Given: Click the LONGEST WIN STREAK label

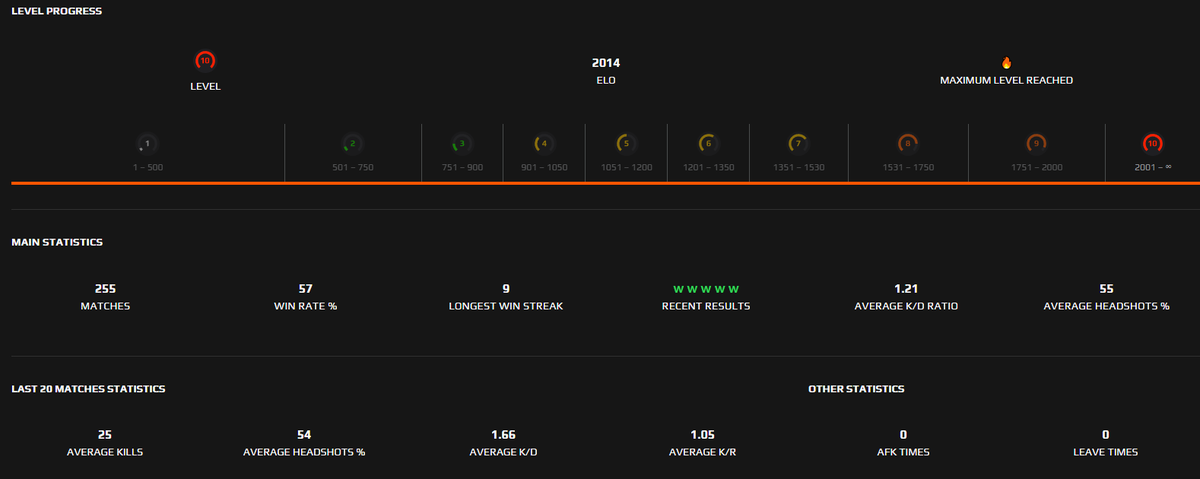Looking at the screenshot, I should pos(506,306).
